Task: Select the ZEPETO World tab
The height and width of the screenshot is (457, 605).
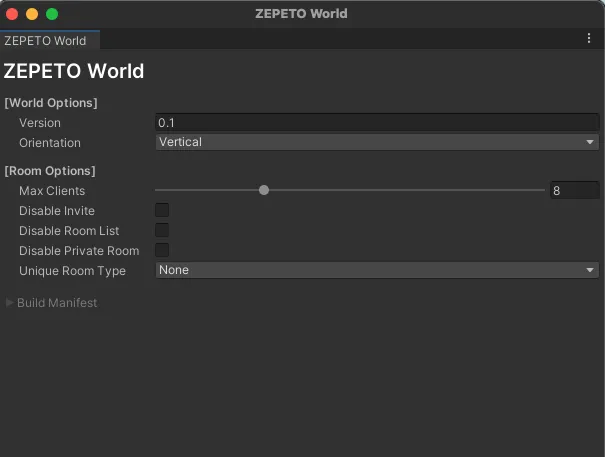Action: 46,41
